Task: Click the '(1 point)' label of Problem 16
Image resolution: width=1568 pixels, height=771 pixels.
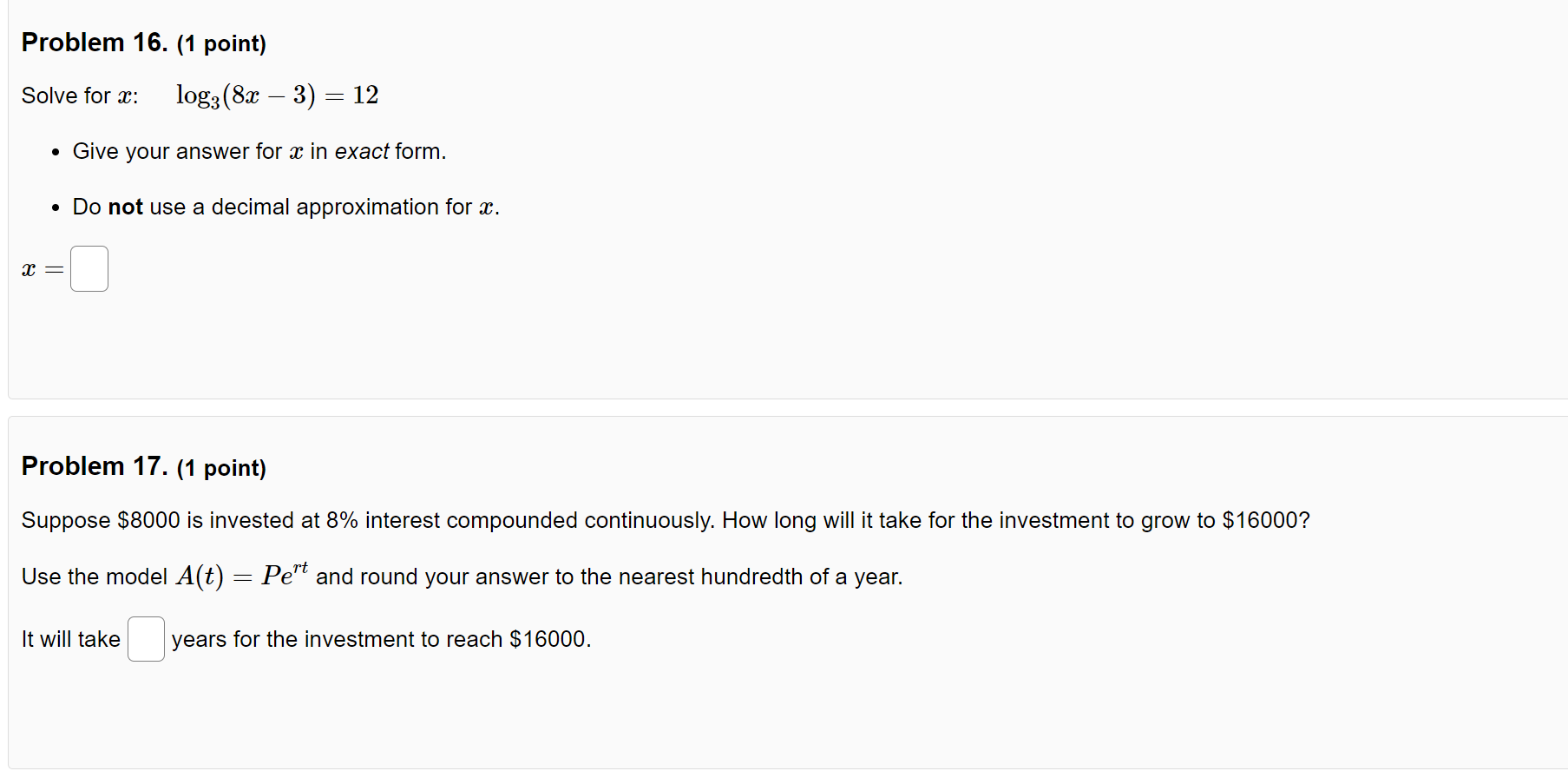Action: pyautogui.click(x=221, y=43)
